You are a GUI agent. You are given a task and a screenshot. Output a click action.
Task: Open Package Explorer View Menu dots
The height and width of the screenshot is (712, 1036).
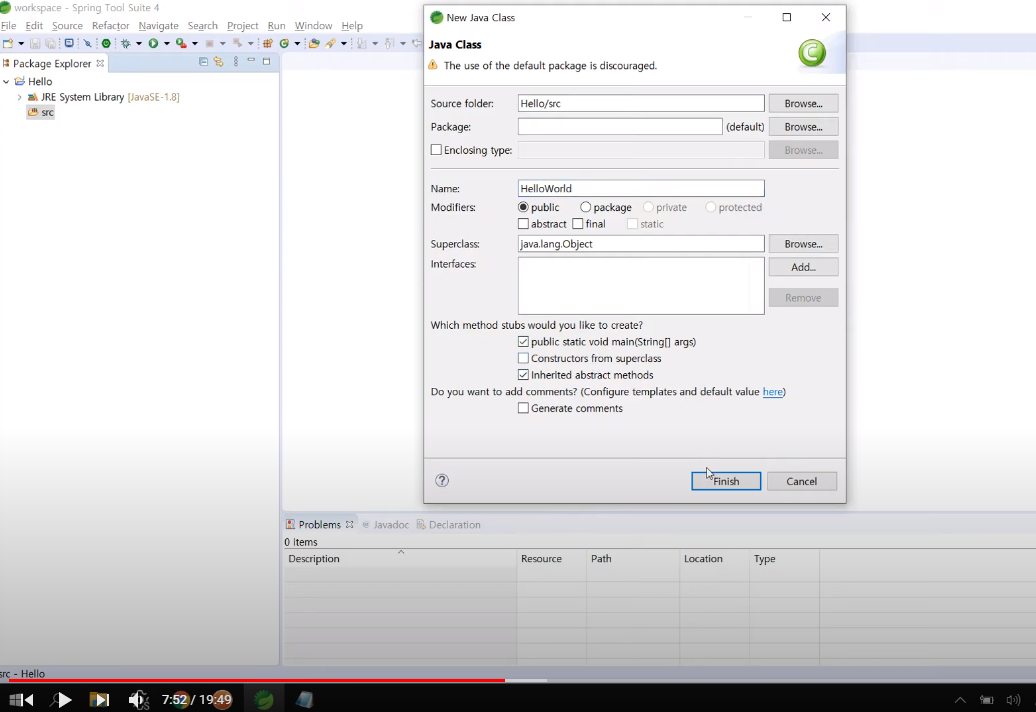point(236,61)
